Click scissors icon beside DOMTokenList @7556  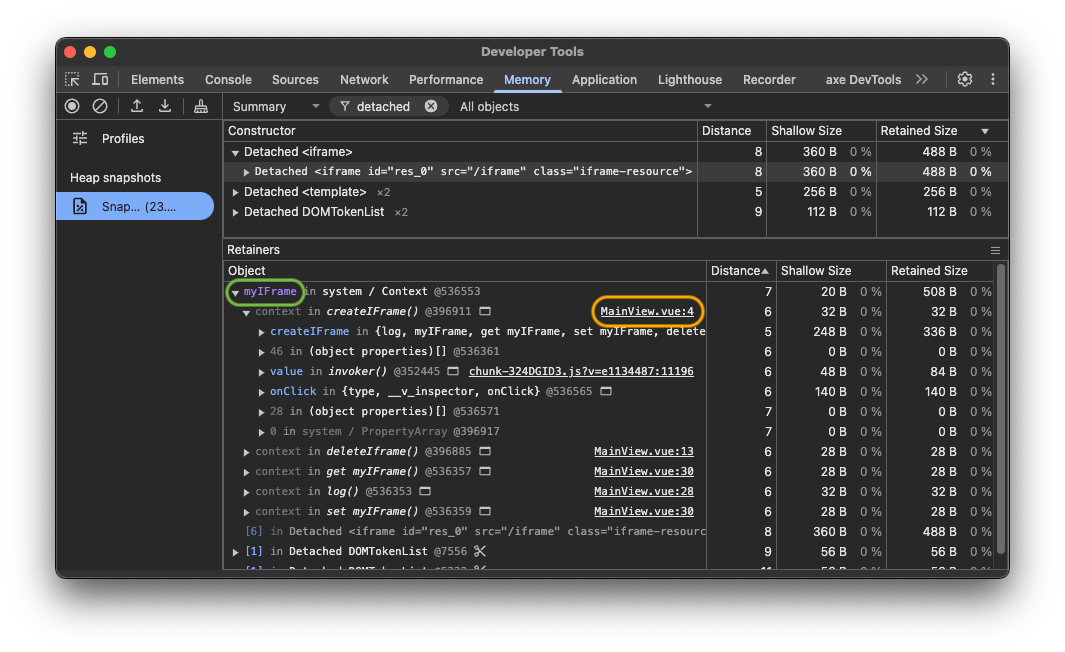[x=480, y=551]
